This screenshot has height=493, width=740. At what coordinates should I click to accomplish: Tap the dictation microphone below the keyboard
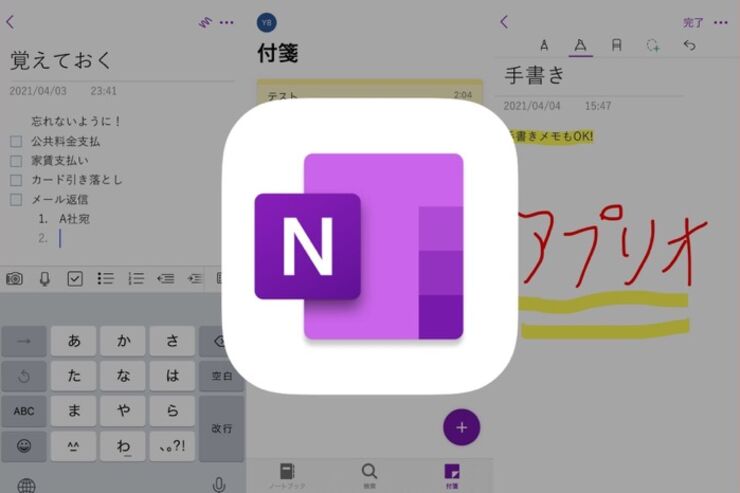(x=219, y=485)
